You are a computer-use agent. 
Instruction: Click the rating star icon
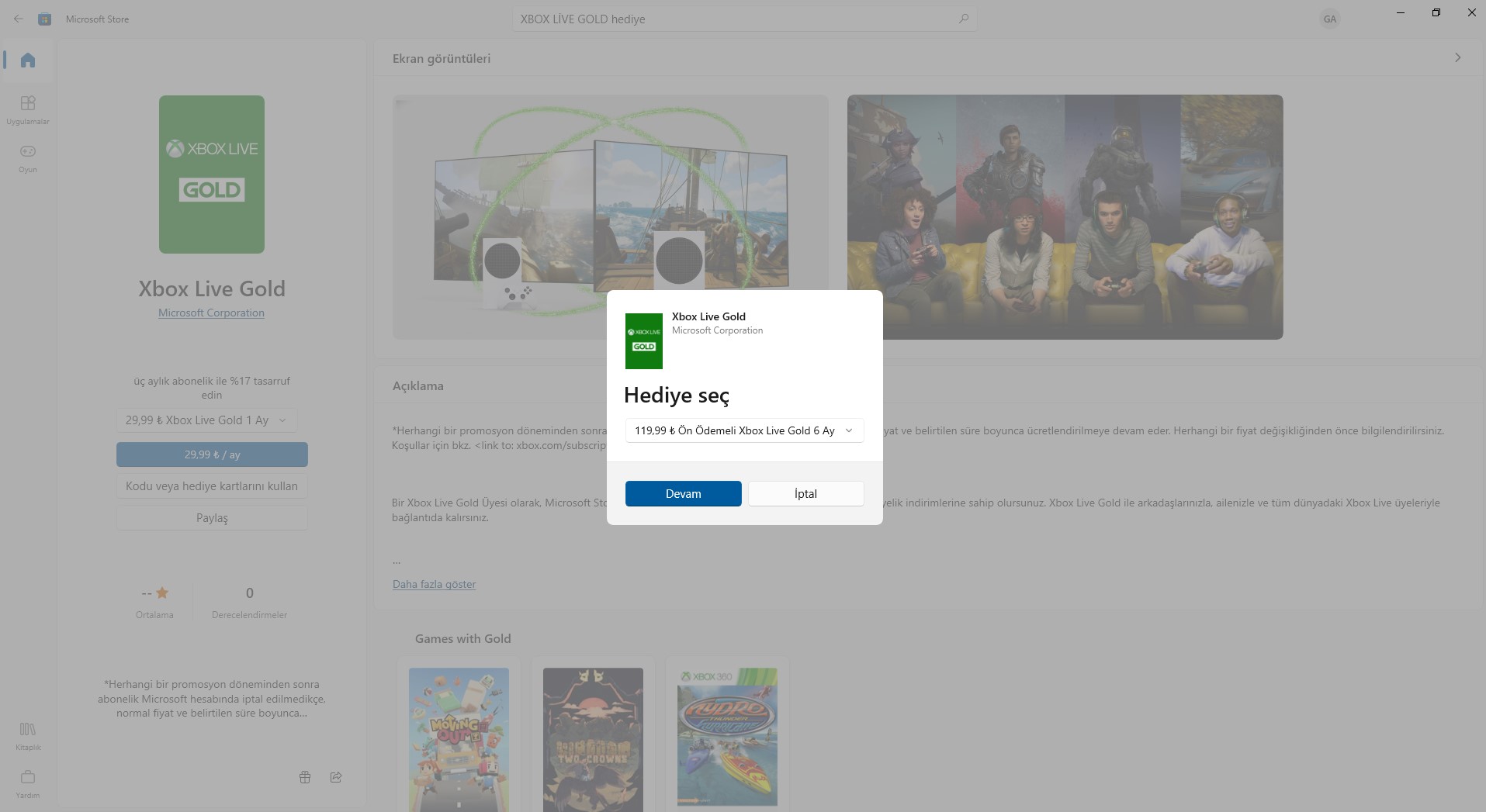[162, 593]
